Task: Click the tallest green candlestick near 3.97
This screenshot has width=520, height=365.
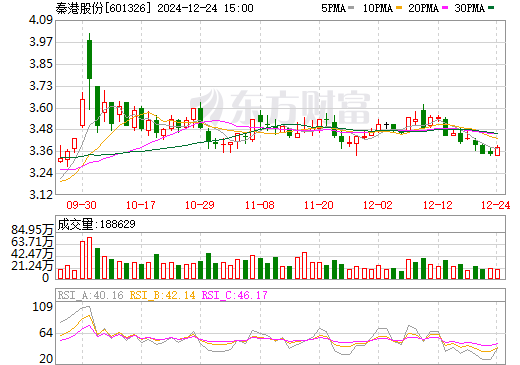Action: point(89,59)
